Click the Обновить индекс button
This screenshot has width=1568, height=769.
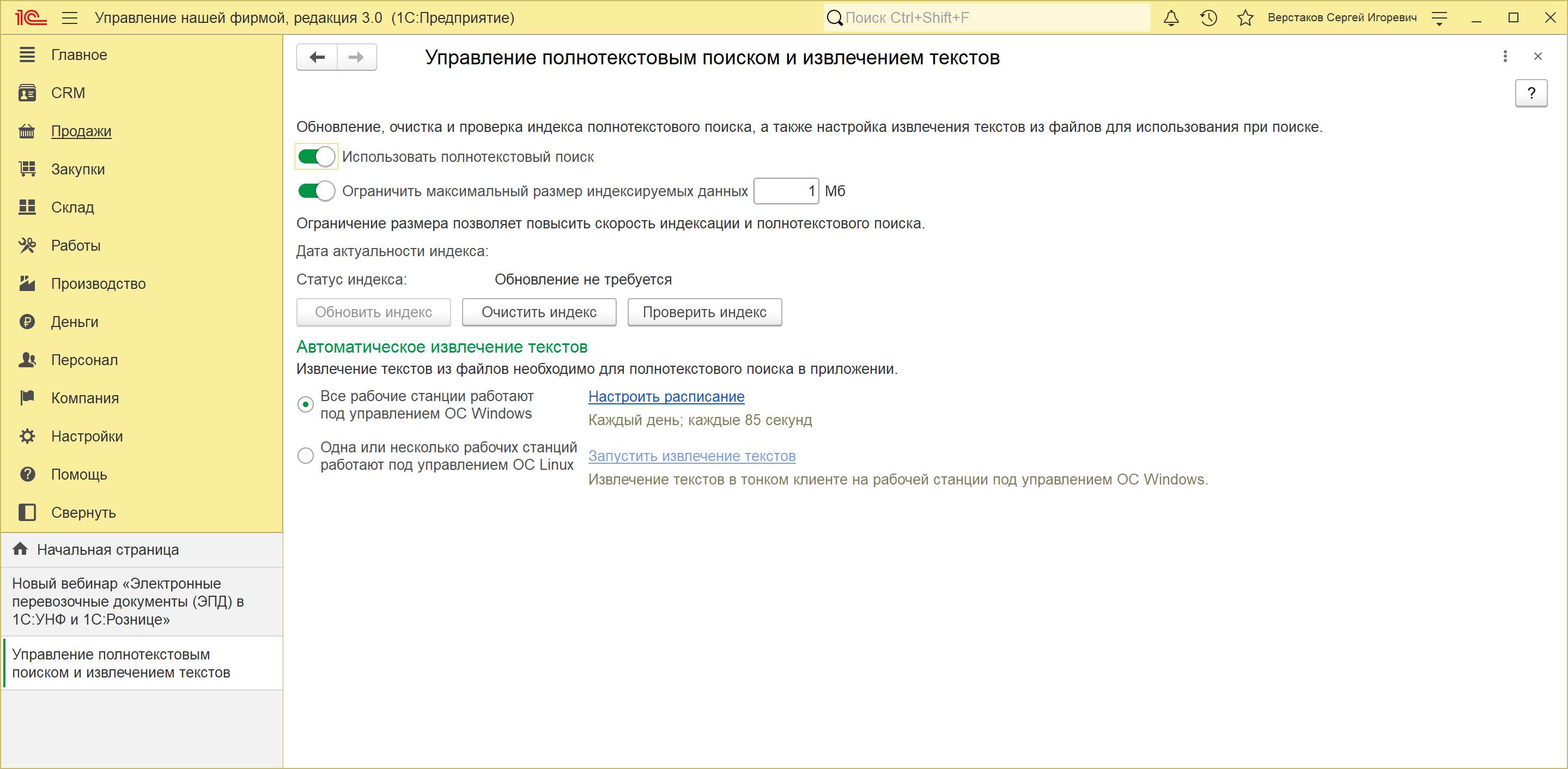(x=374, y=312)
